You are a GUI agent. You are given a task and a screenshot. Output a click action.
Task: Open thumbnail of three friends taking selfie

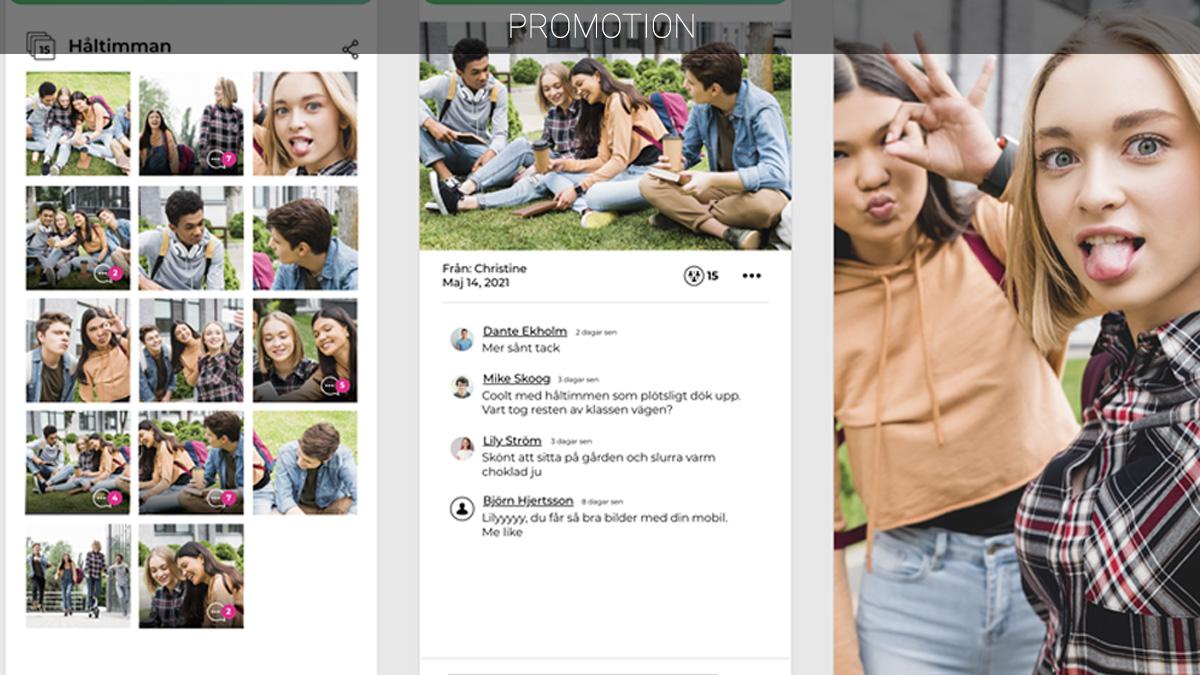pyautogui.click(x=191, y=350)
